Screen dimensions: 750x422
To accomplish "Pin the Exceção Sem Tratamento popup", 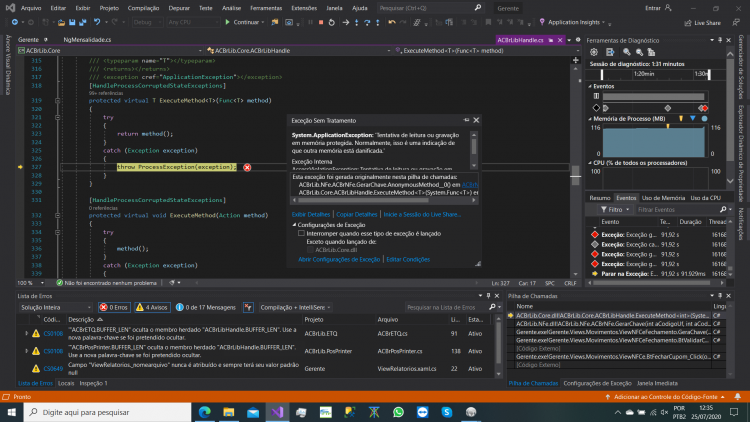I will tap(466, 120).
